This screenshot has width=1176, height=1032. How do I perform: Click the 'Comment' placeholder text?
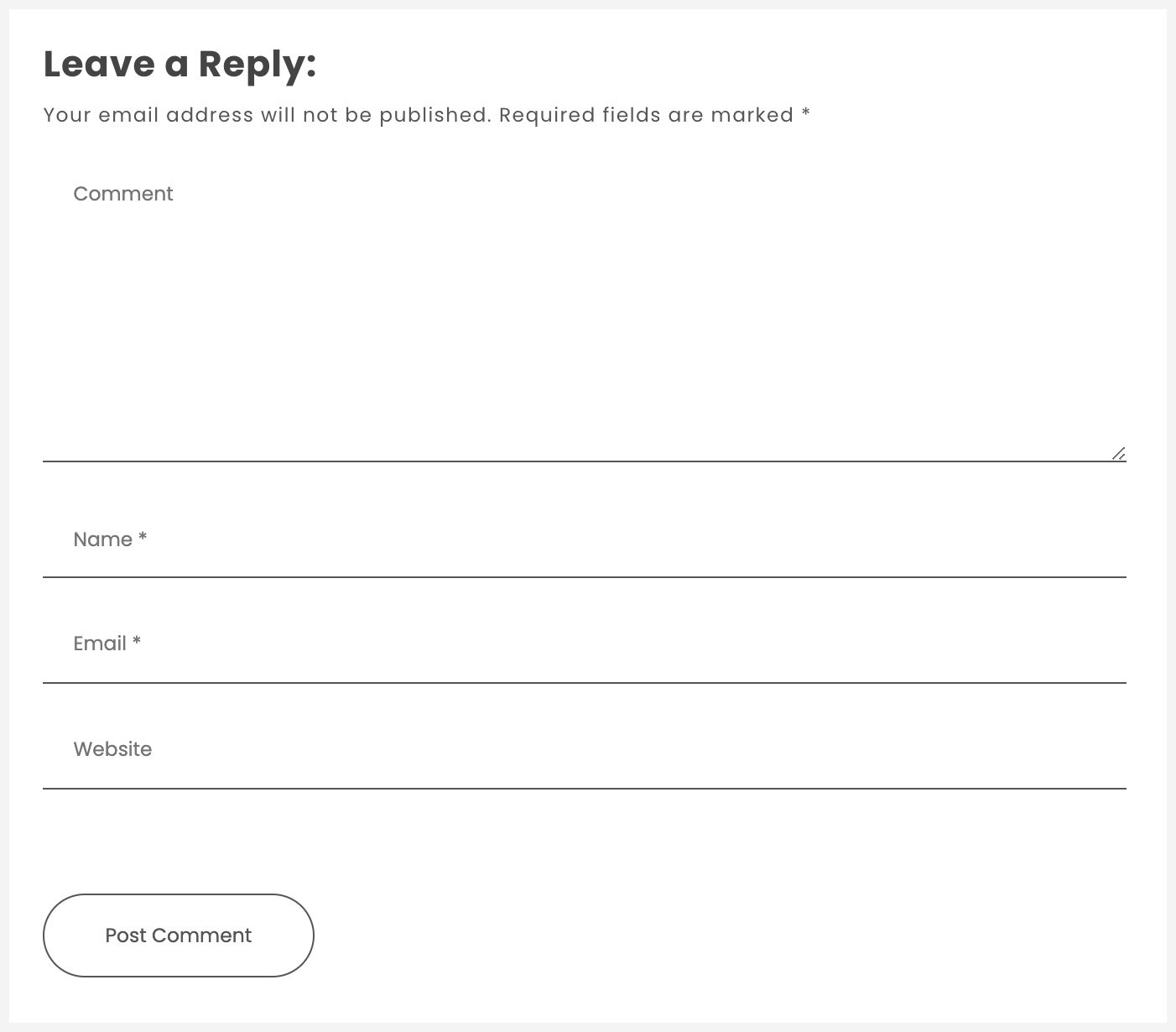pyautogui.click(x=123, y=194)
